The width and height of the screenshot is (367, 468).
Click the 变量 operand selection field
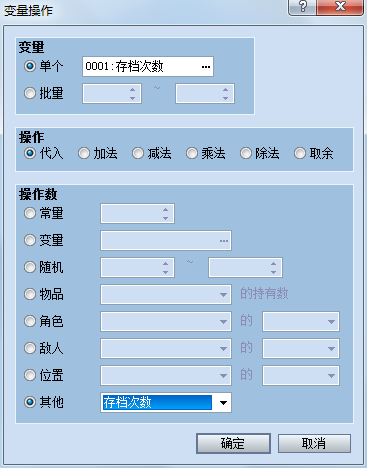[x=166, y=241]
